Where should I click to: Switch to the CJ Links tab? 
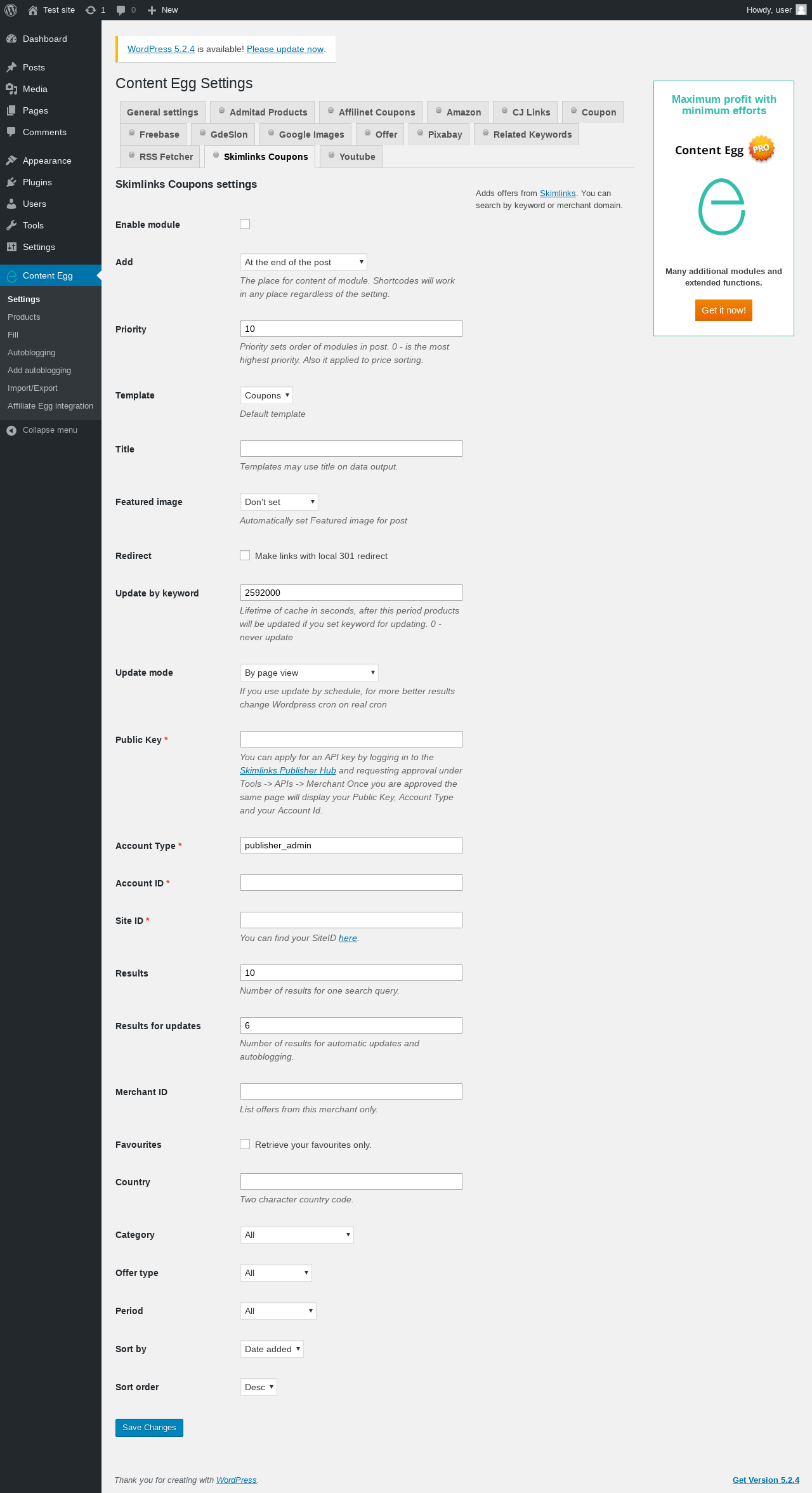coord(525,112)
